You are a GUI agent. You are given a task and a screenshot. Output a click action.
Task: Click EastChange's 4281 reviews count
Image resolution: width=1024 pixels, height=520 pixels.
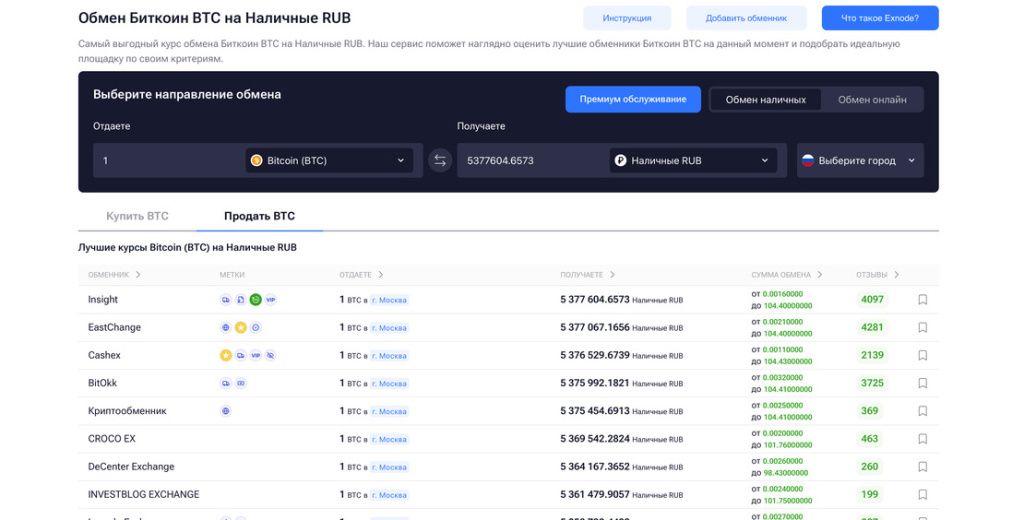(x=872, y=328)
